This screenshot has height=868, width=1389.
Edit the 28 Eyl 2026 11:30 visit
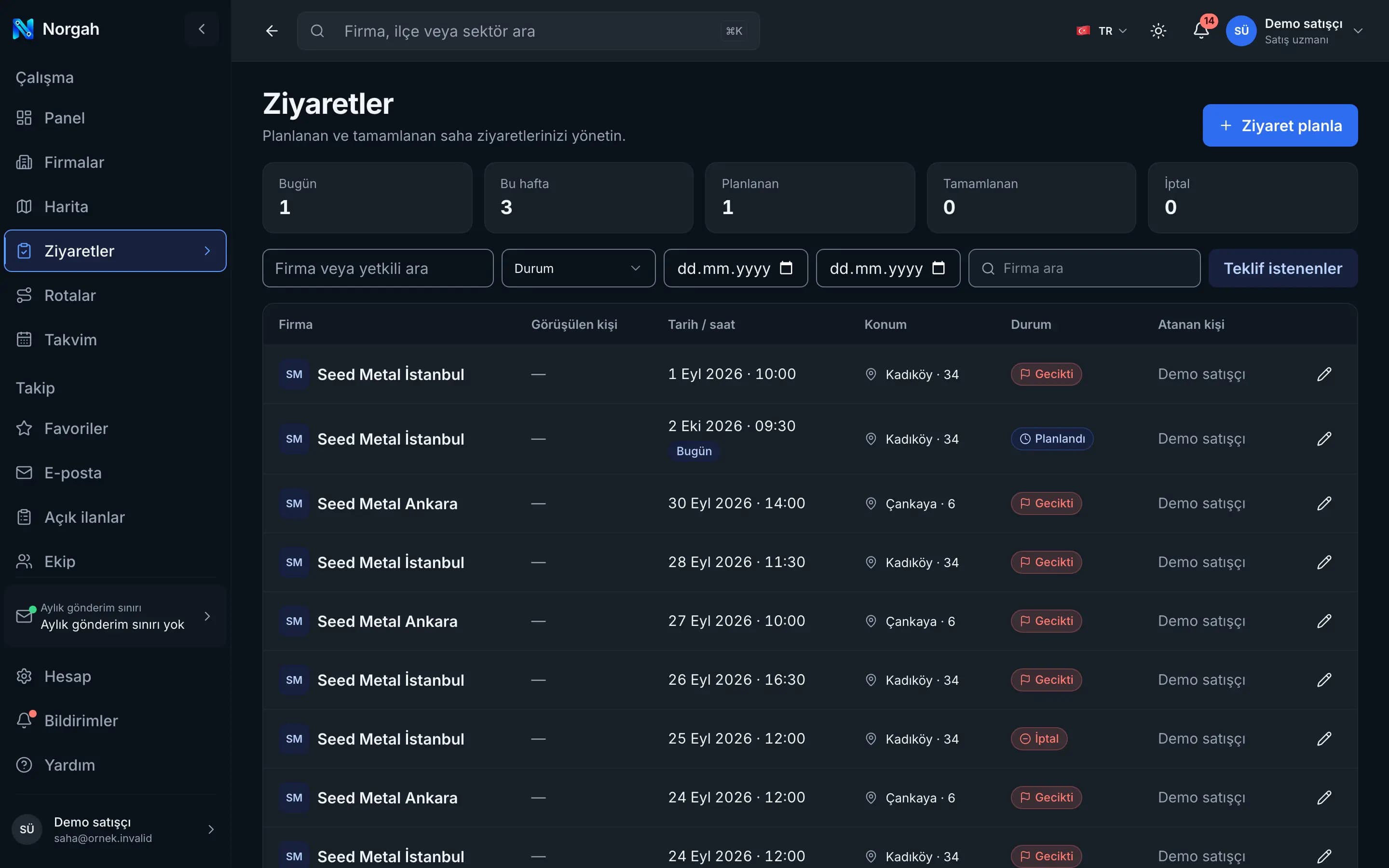1323,563
